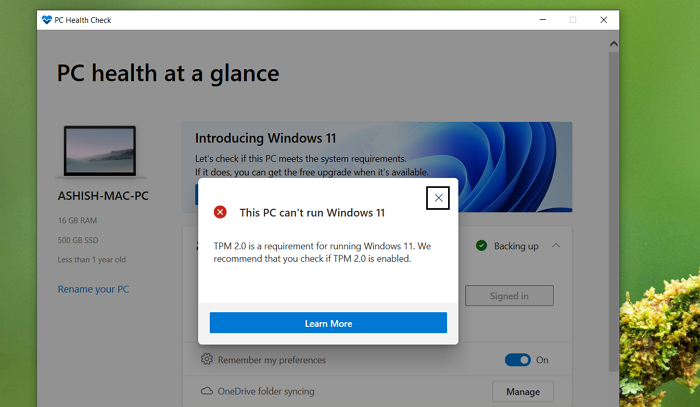Viewport: 700px width, 407px height.
Task: Click the laptop image above PC name
Action: (98, 152)
